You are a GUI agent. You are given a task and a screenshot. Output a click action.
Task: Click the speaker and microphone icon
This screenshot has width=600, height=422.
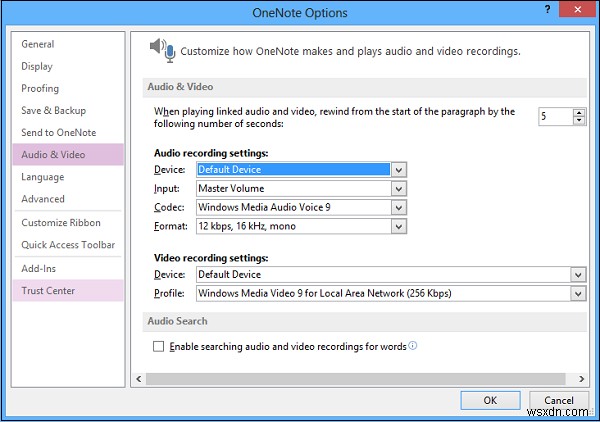point(162,50)
